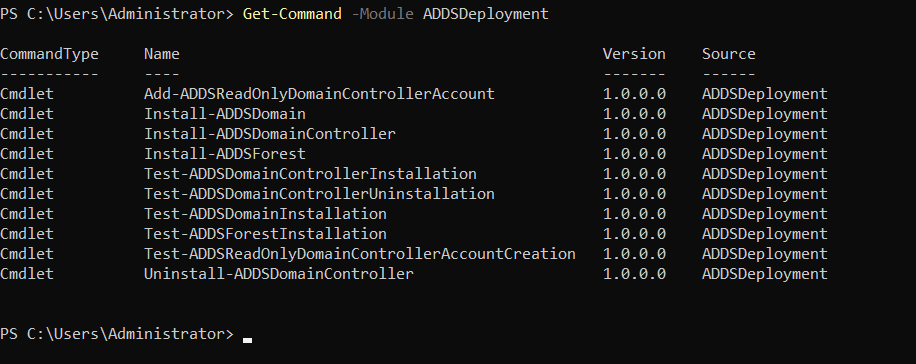Click the blinking cursor at bottom prompt
The width and height of the screenshot is (916, 364).
[248, 339]
